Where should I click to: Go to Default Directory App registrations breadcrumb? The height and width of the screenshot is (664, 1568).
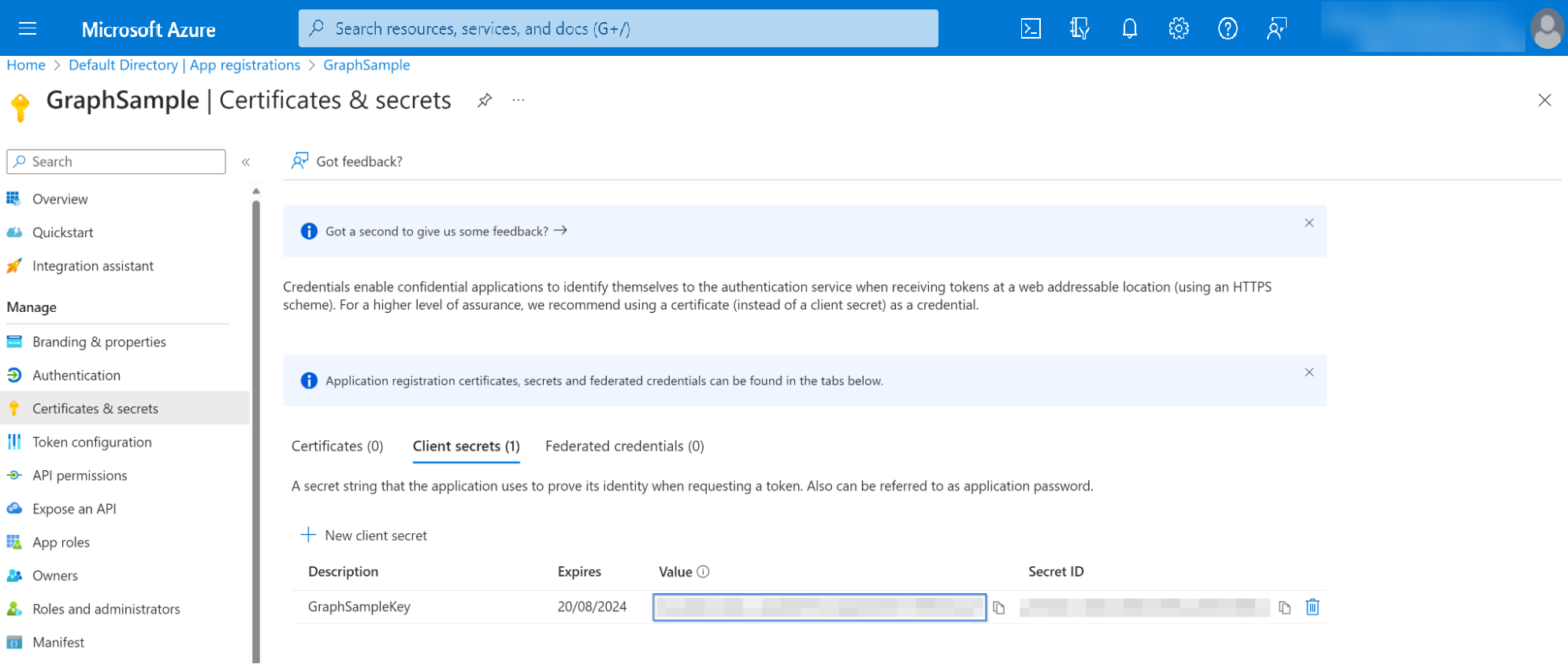click(x=184, y=65)
